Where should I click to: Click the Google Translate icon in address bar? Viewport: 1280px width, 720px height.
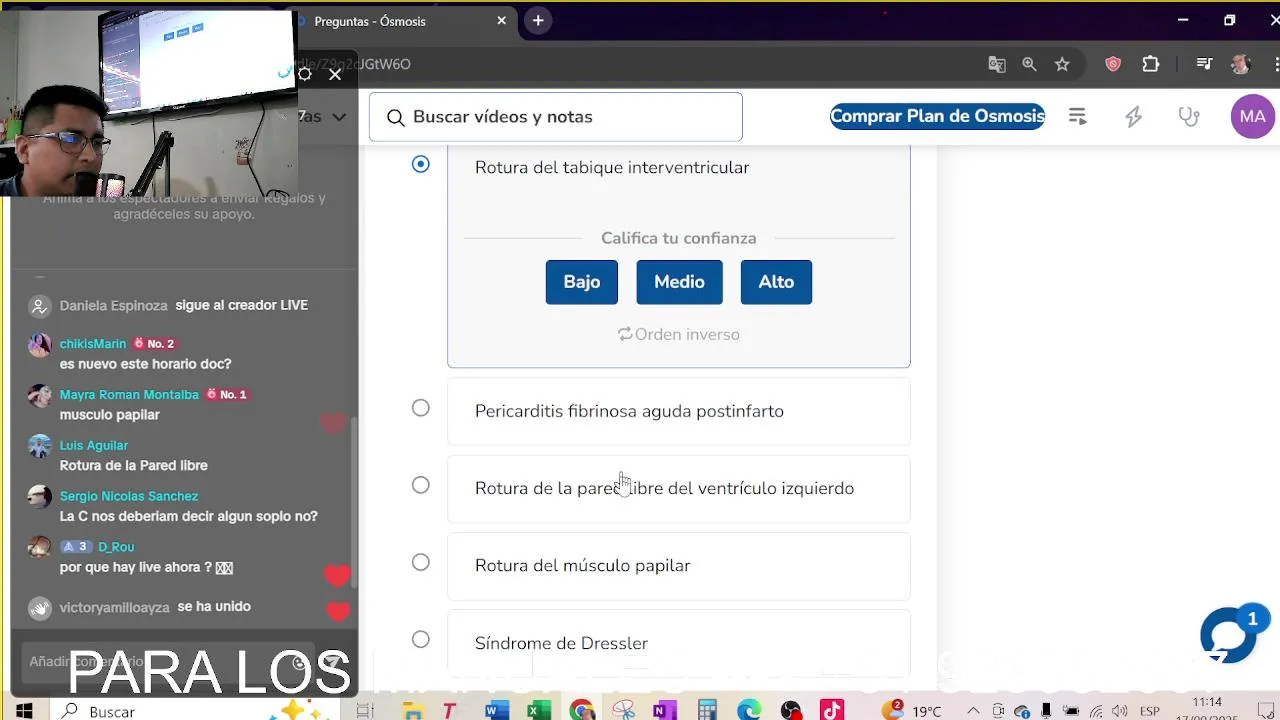(x=997, y=64)
